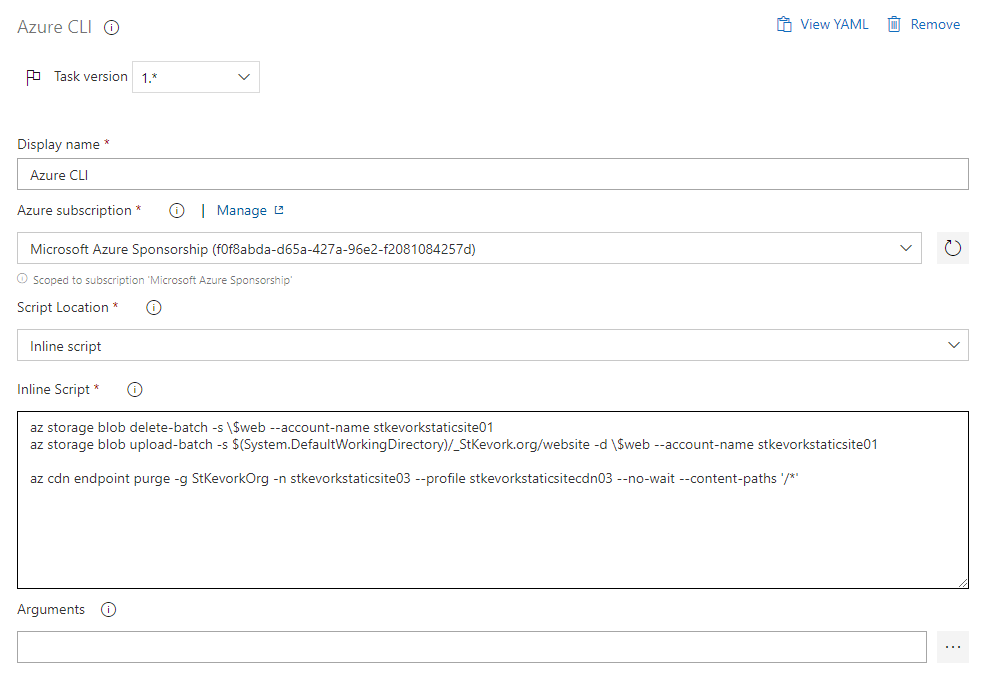Open the Arguments ellipsis button
The width and height of the screenshot is (981, 677).
click(952, 647)
